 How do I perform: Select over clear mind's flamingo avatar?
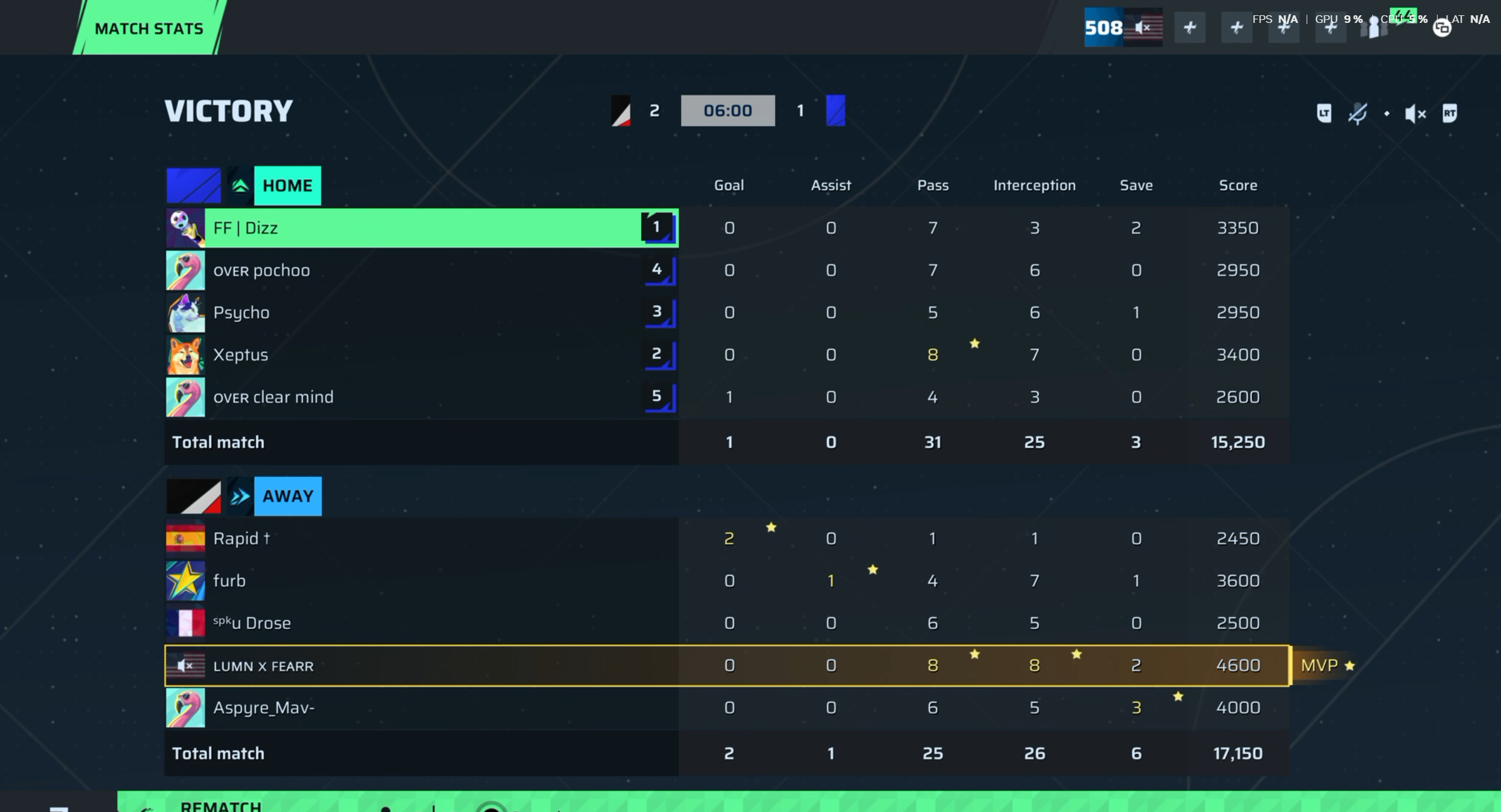coord(186,397)
